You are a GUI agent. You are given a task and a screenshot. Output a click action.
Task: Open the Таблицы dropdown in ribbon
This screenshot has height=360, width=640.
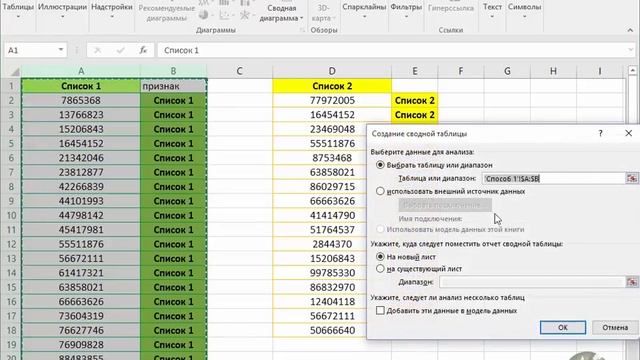[x=18, y=11]
